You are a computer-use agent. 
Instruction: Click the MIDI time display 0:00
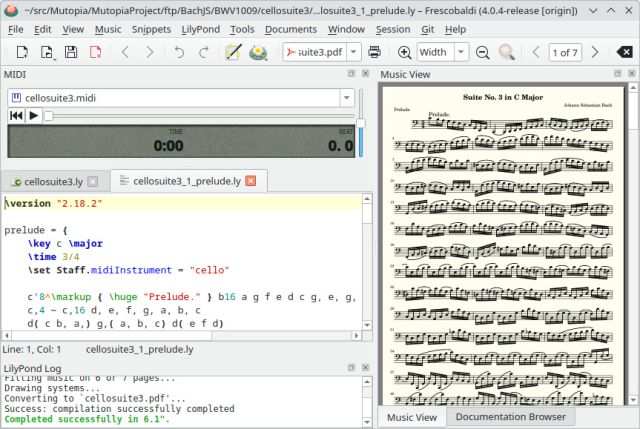(169, 146)
